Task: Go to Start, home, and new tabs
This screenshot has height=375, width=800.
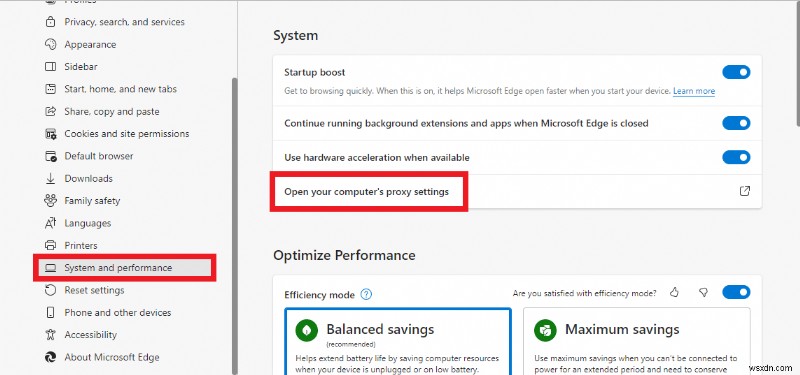Action: (120, 89)
